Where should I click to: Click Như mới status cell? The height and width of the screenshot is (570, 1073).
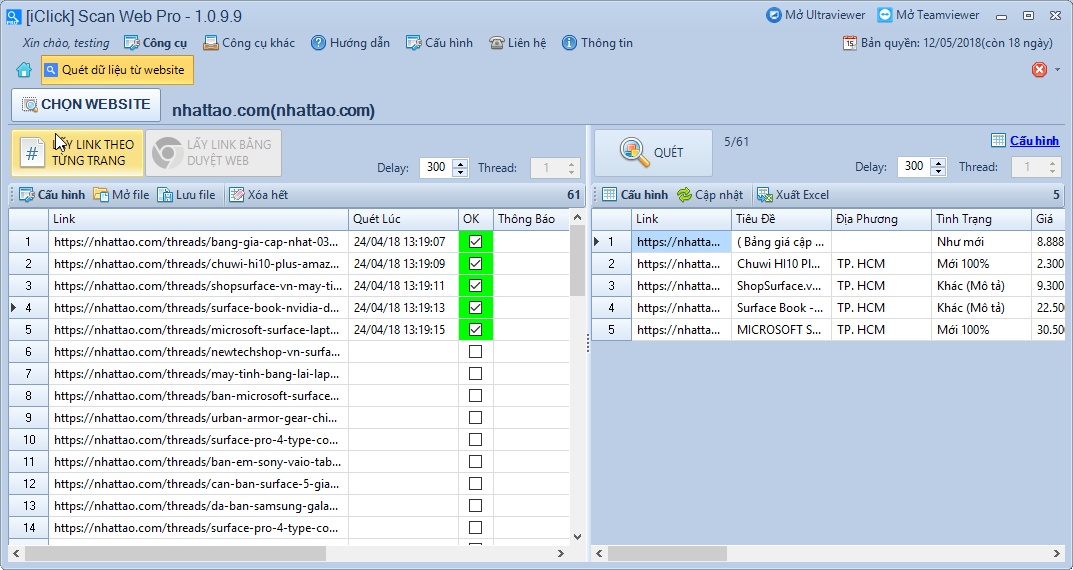[981, 242]
